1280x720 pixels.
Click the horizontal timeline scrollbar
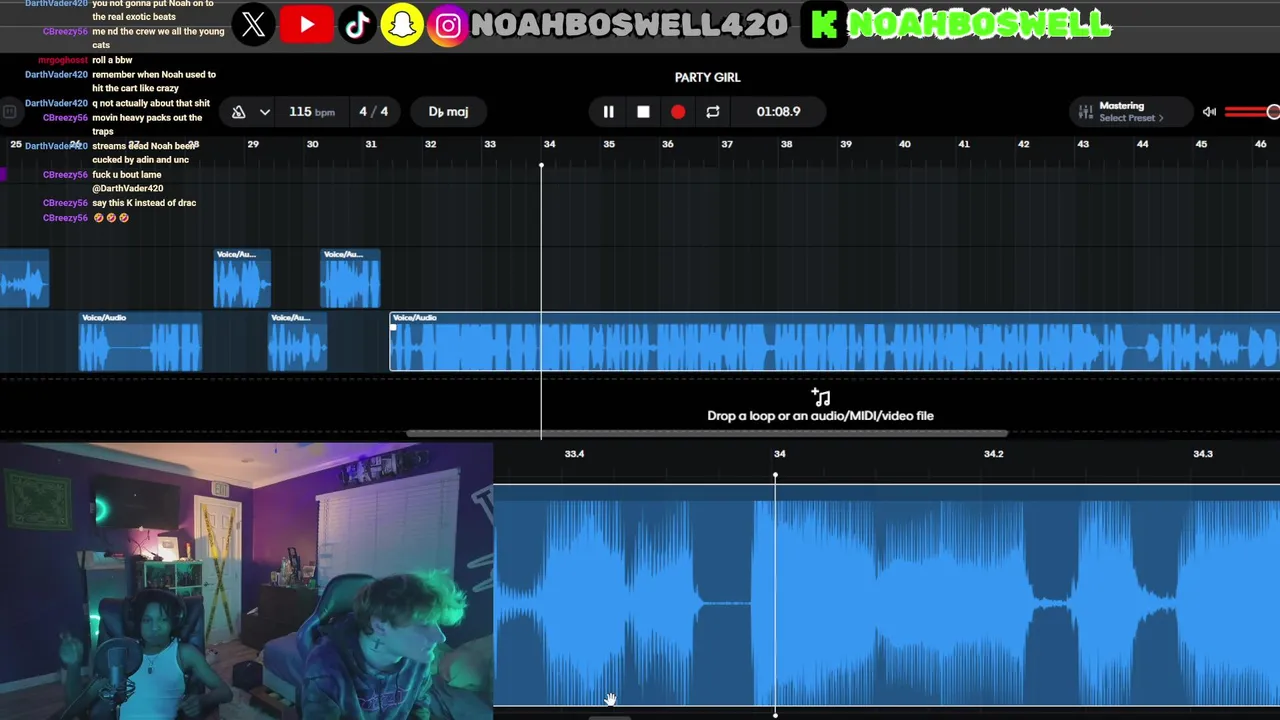706,434
